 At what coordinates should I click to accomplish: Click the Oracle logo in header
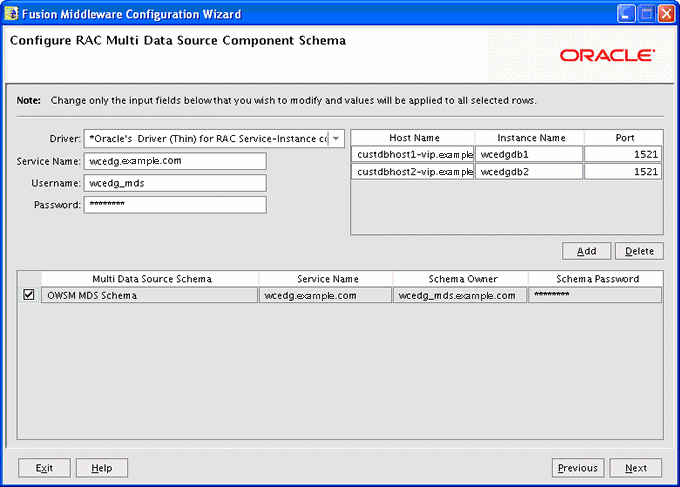coord(607,56)
